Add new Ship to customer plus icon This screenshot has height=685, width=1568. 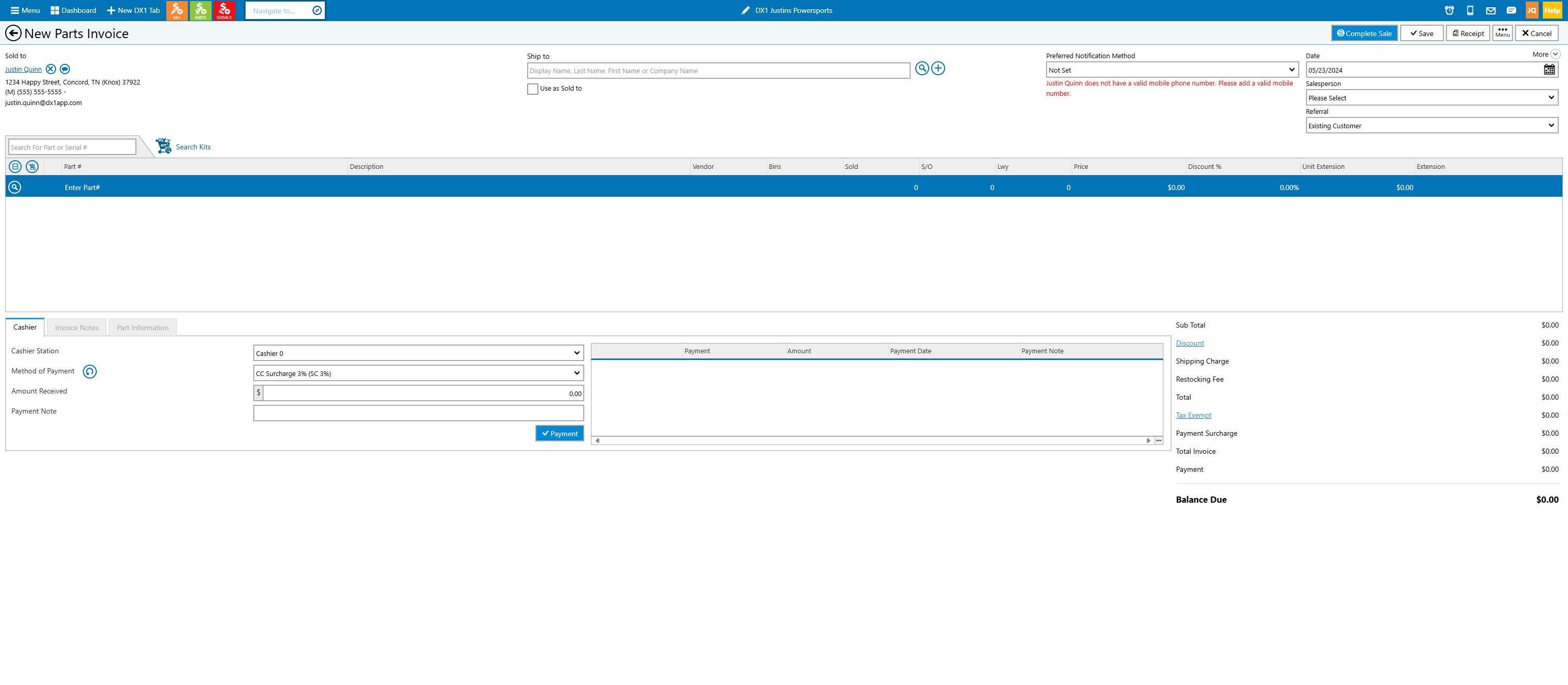click(x=938, y=68)
